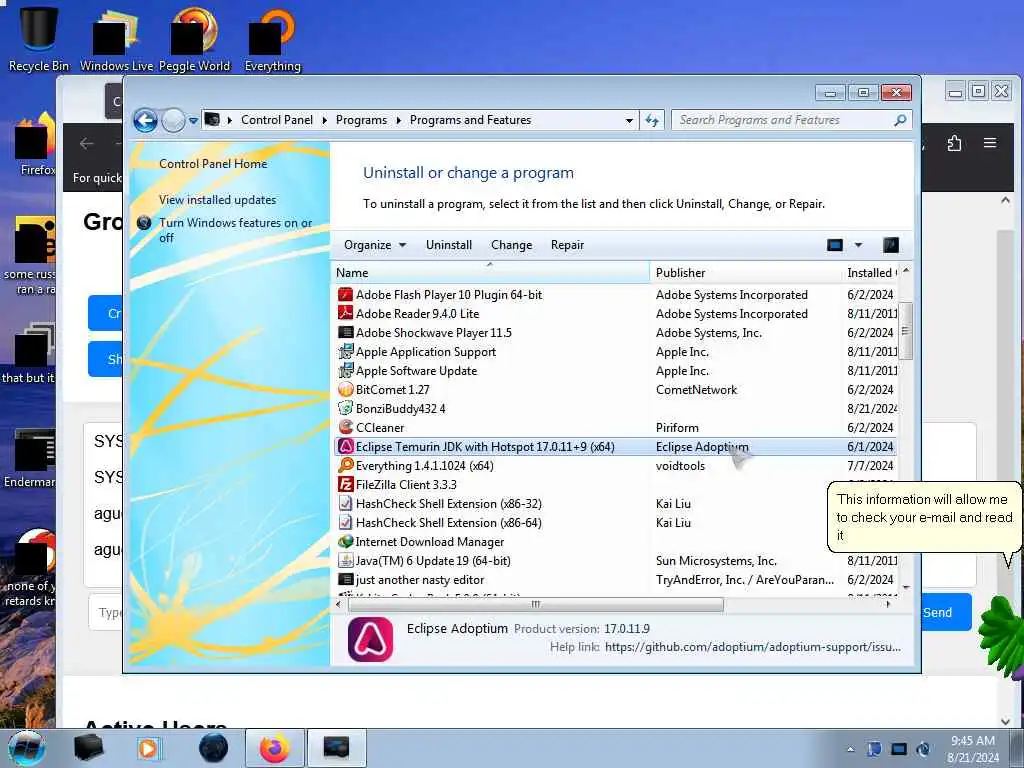Sort by the Installed On column header

pyautogui.click(x=870, y=272)
